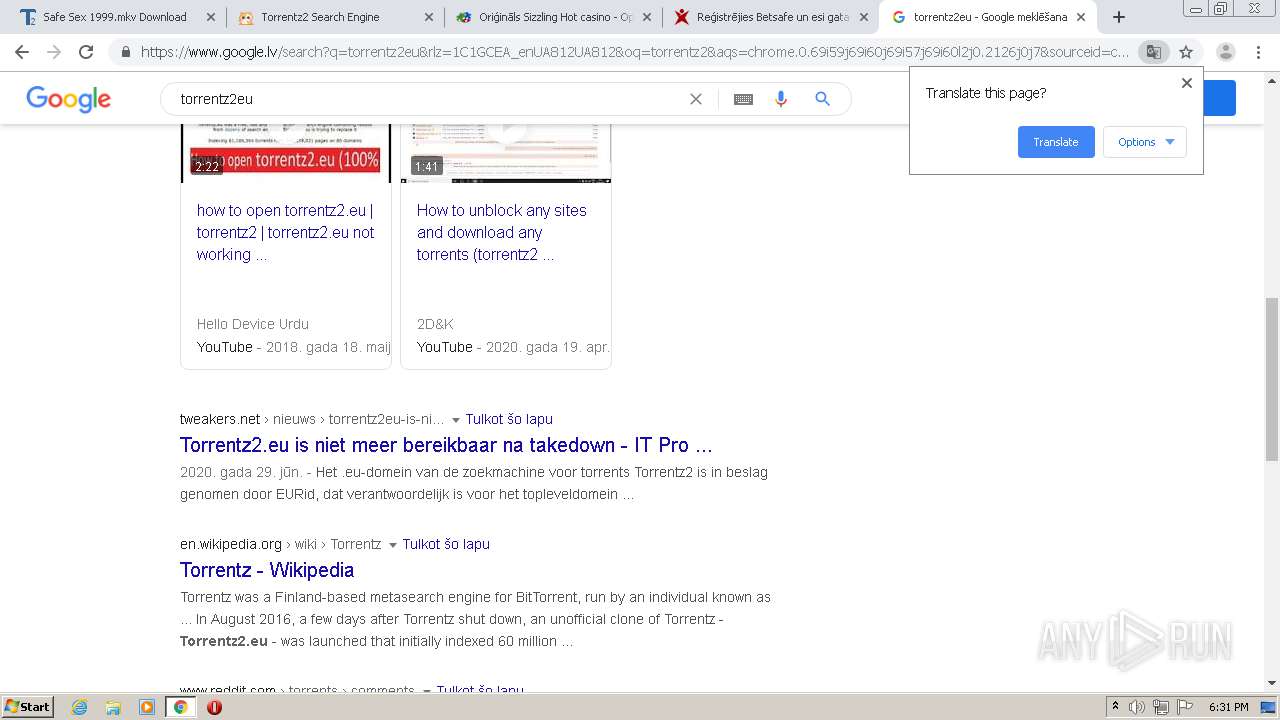Close the Safe Sex 1999.mkv Download tab
The width and height of the screenshot is (1280, 720).
(x=210, y=17)
